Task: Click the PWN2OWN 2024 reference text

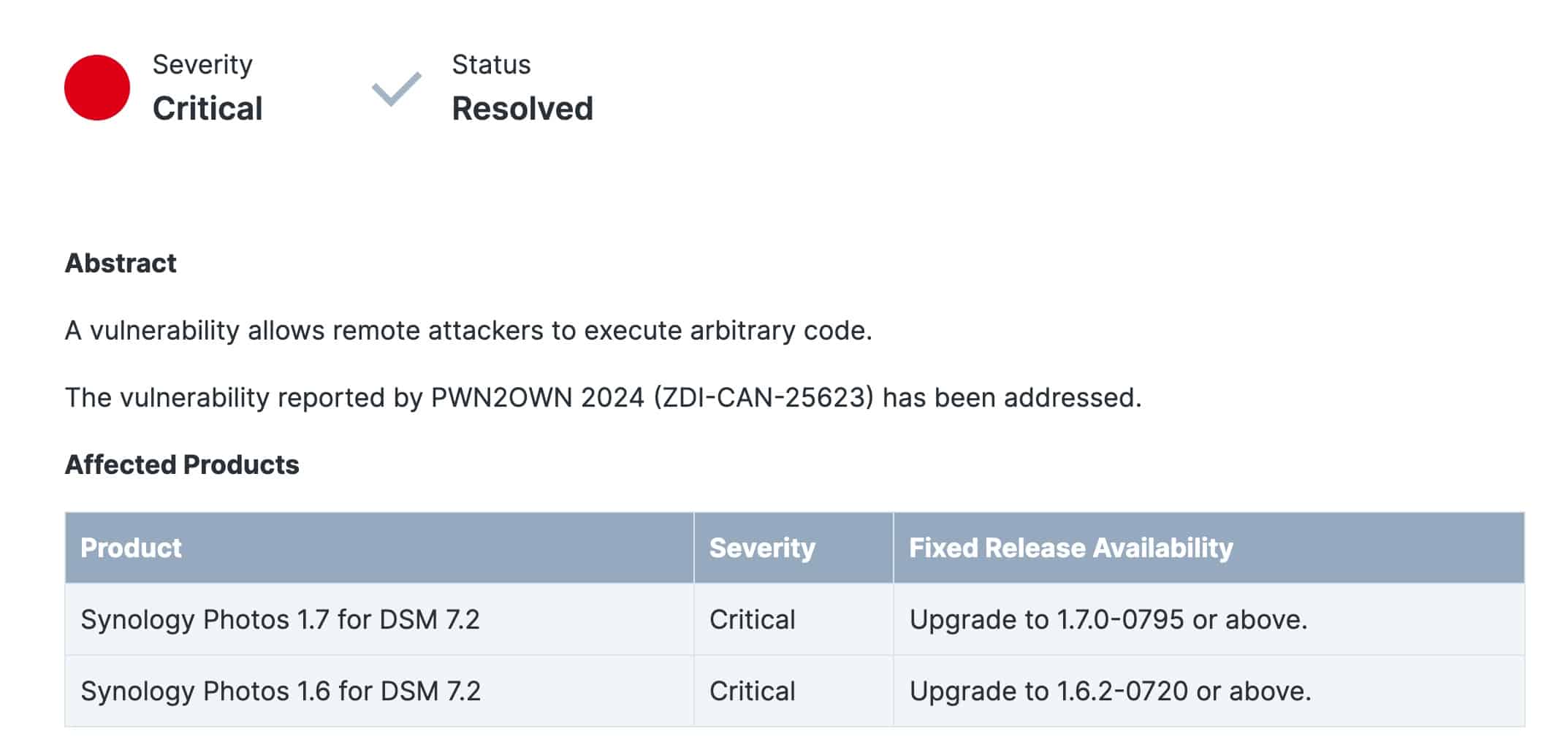Action: pyautogui.click(x=537, y=397)
